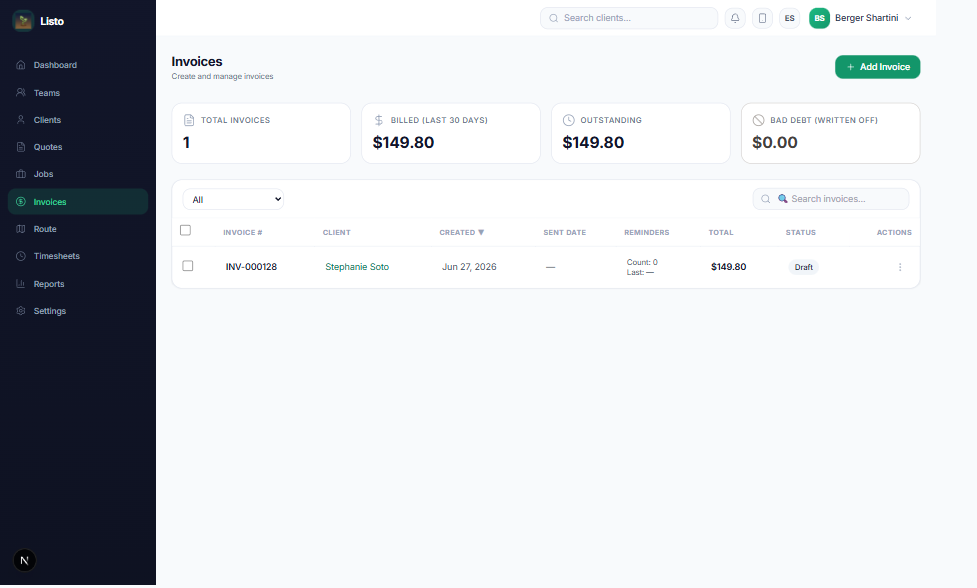Open the Route page link
The width and height of the screenshot is (977, 588).
(78, 229)
